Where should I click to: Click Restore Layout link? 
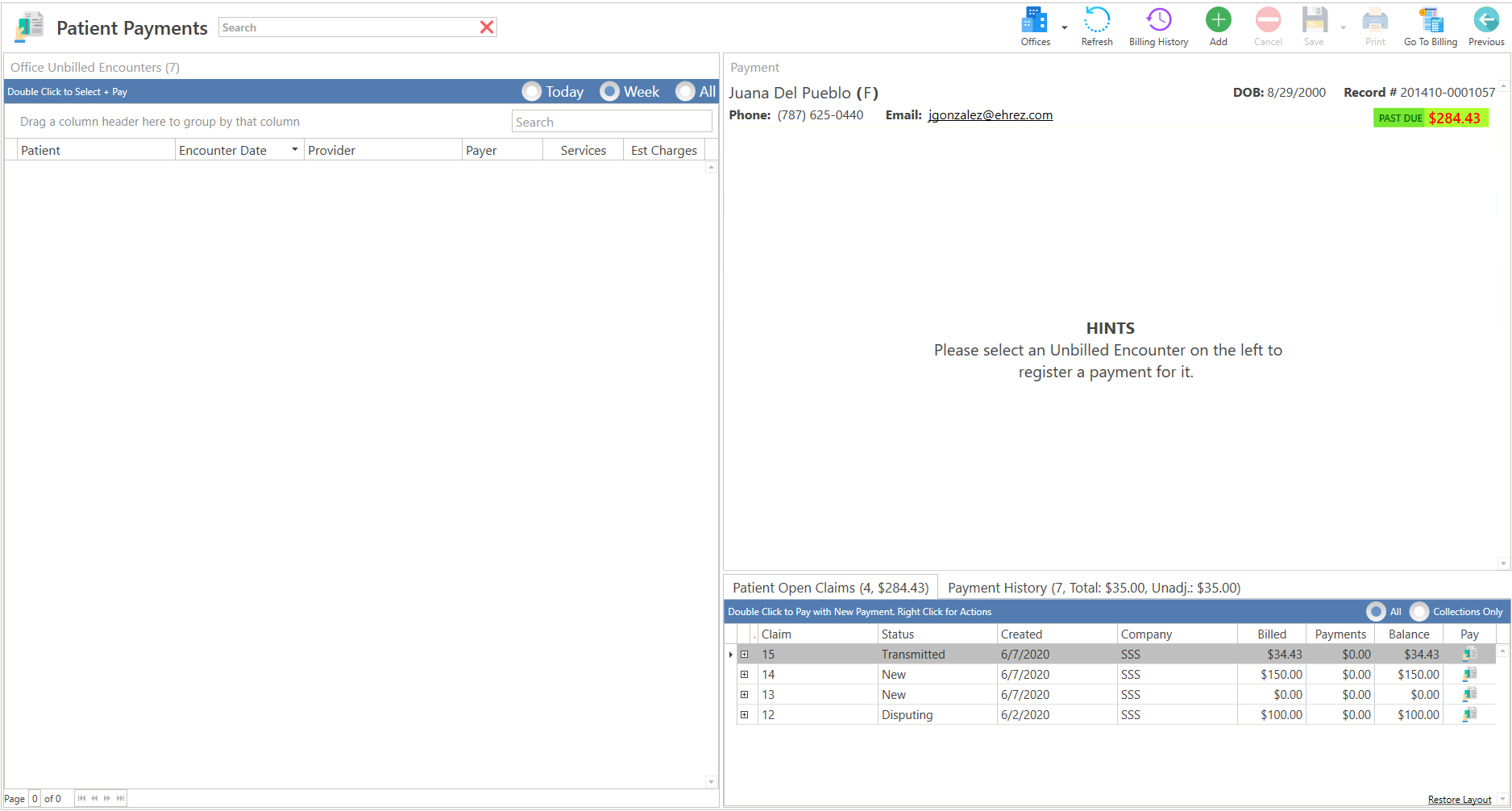click(1459, 800)
